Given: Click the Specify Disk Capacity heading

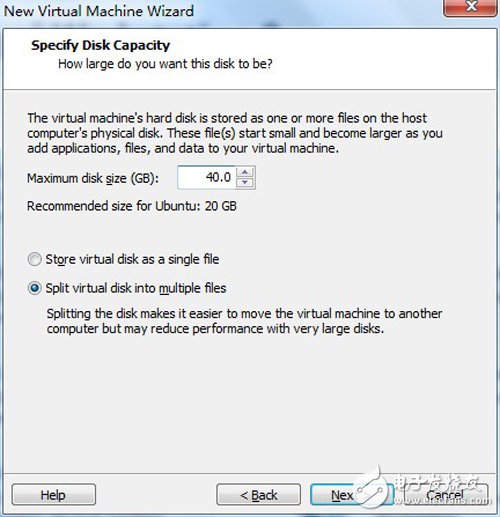Looking at the screenshot, I should (x=101, y=45).
